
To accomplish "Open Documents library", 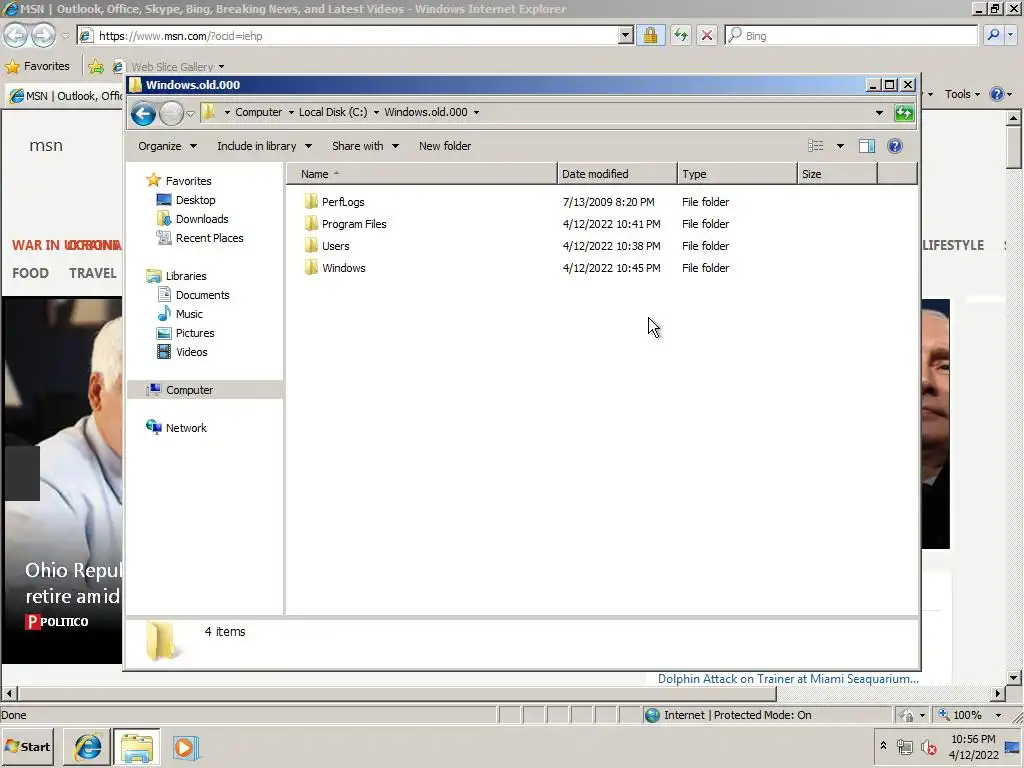I will pos(202,295).
